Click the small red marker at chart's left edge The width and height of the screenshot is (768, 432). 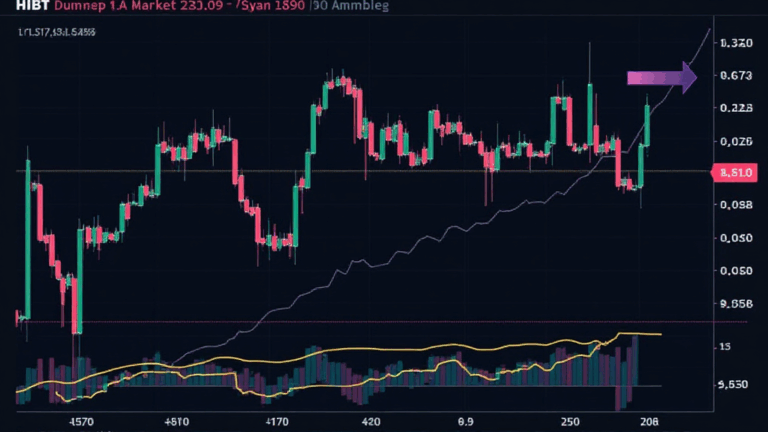pyautogui.click(x=17, y=318)
